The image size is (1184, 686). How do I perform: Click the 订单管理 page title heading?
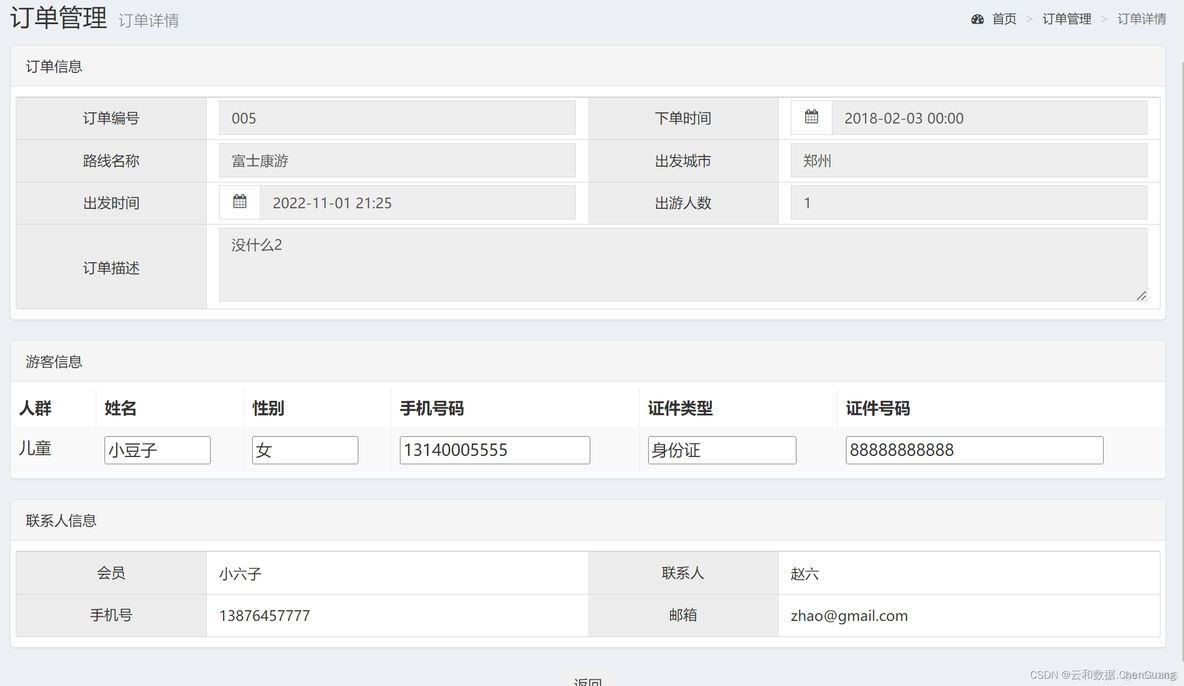click(57, 18)
